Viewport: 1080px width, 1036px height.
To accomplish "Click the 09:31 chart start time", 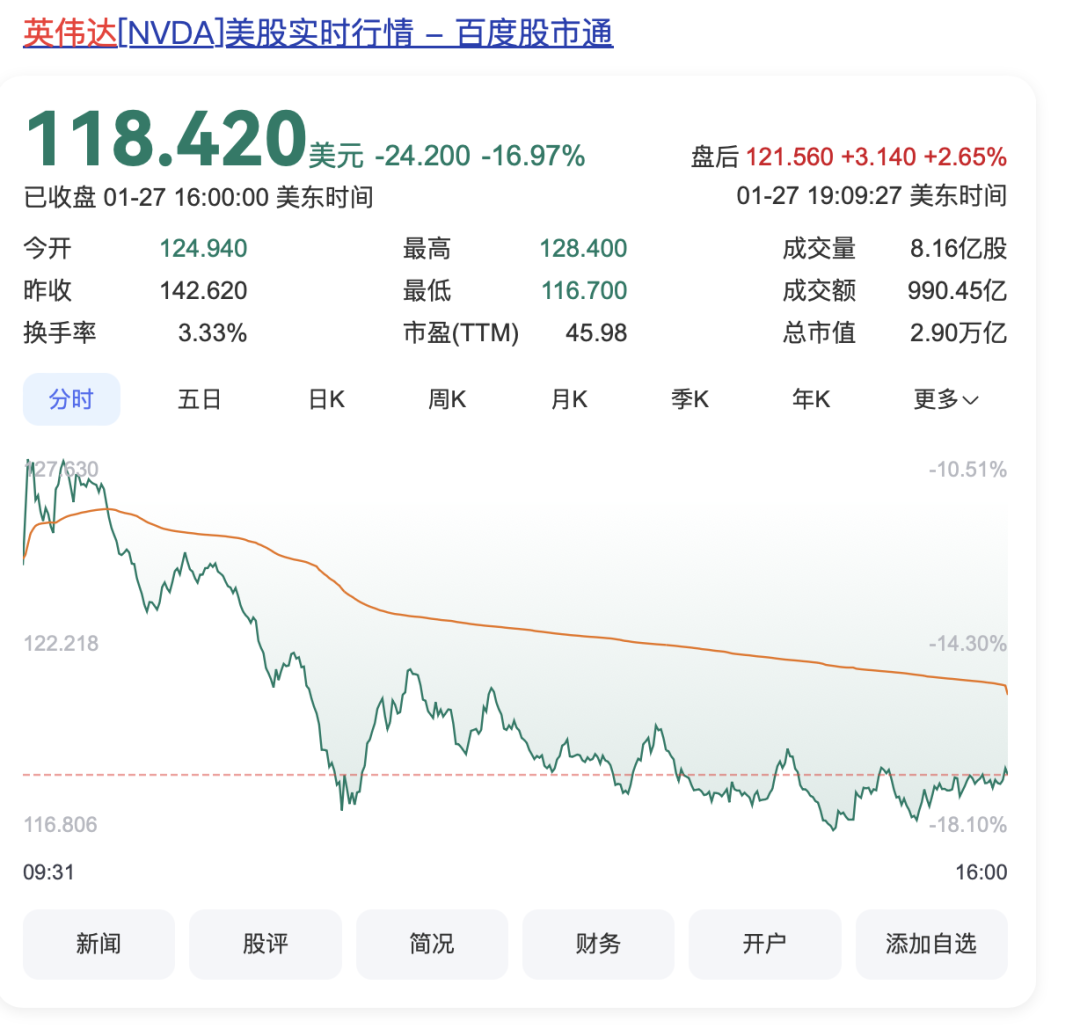I will 48,873.
